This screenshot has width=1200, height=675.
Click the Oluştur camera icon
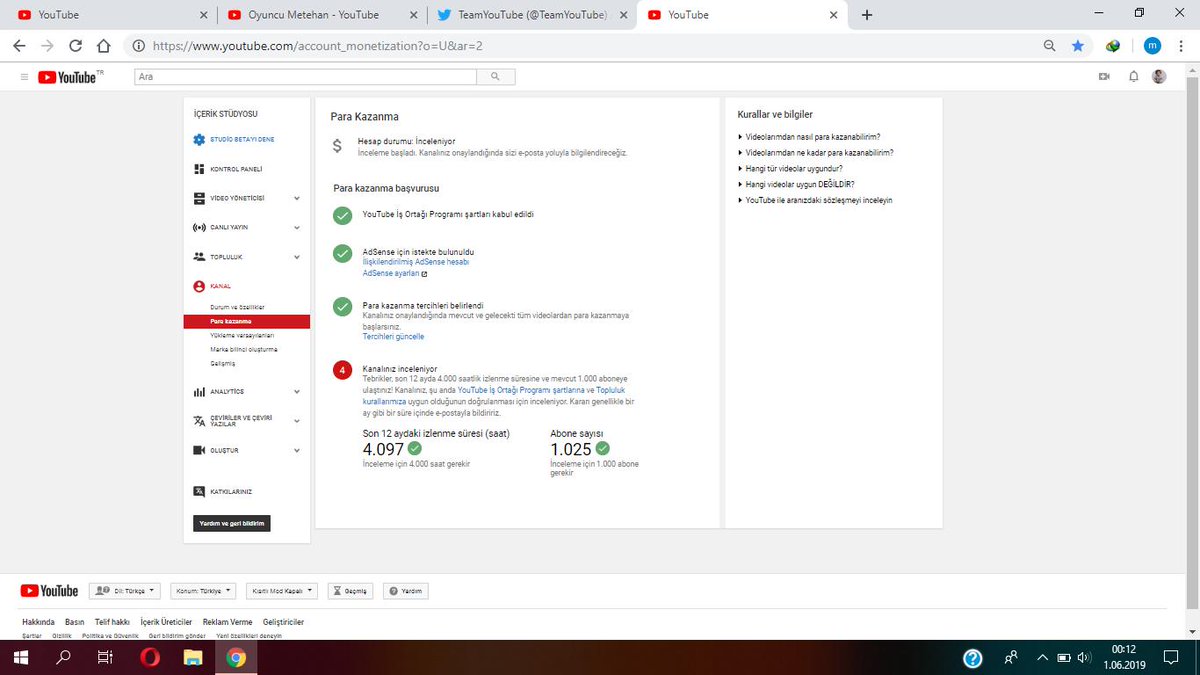coord(199,450)
